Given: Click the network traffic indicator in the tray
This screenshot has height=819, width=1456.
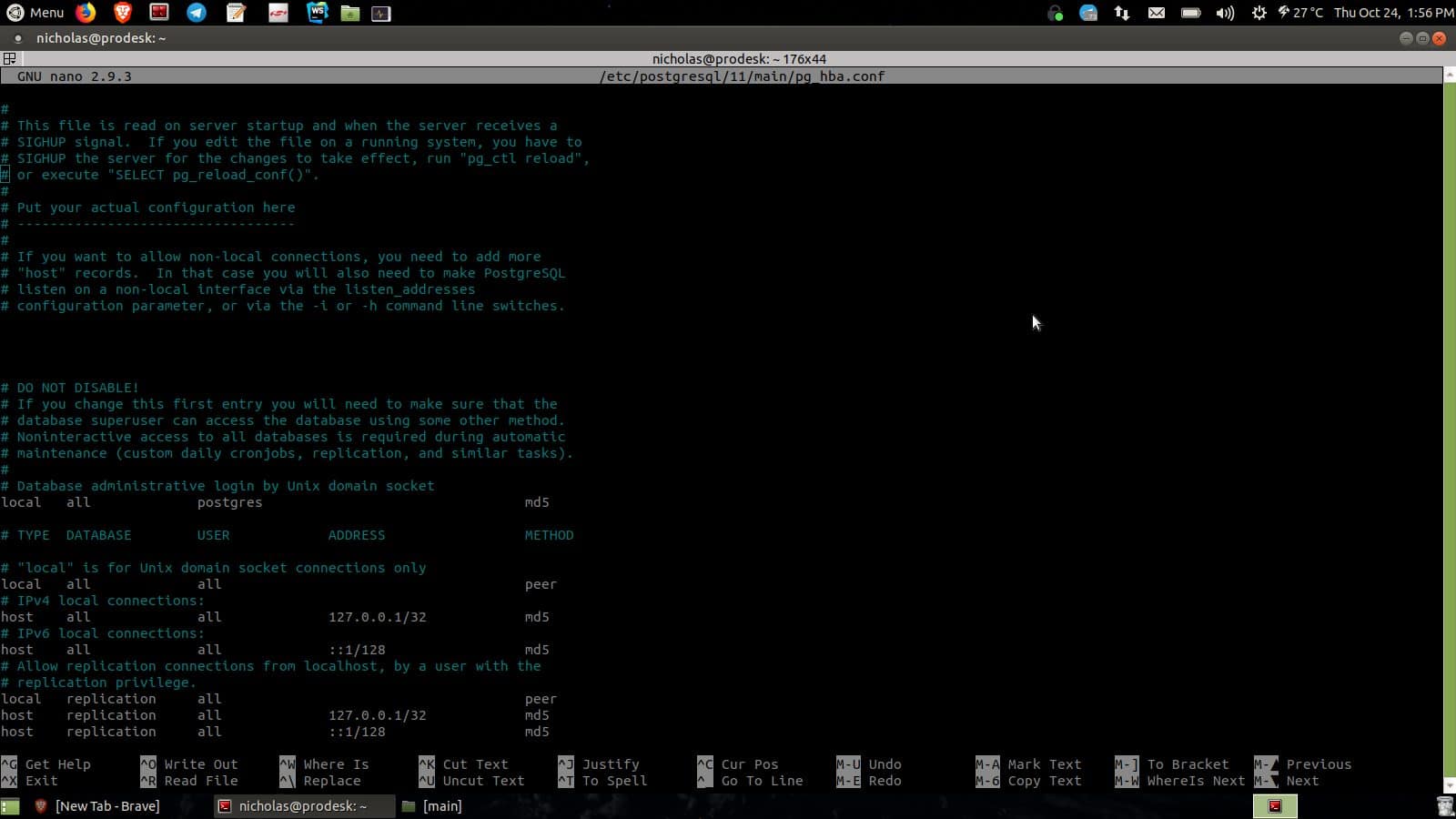Looking at the screenshot, I should 1121,13.
